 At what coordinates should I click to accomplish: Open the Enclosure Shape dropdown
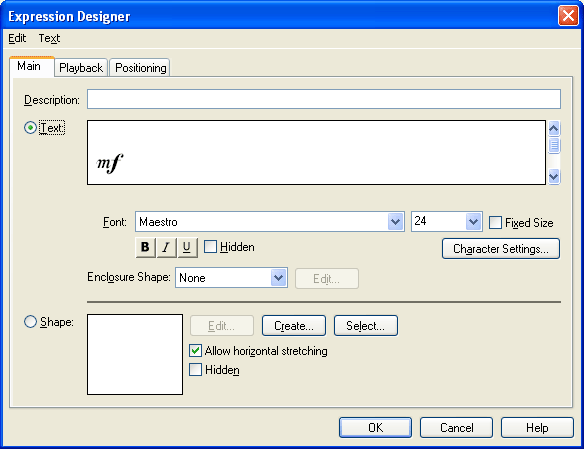[x=278, y=278]
